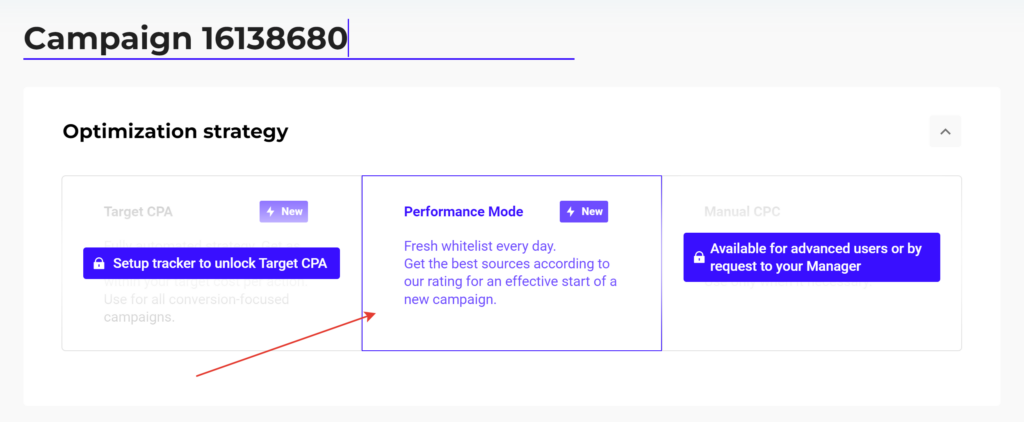1024x422 pixels.
Task: Select the Performance Mode strategy card
Action: [511, 263]
